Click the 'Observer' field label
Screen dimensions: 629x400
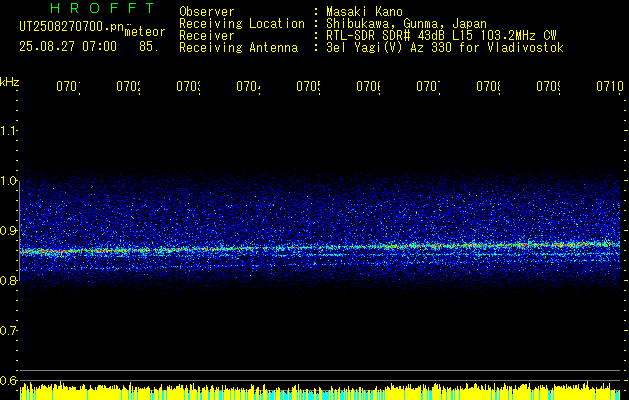tap(207, 11)
